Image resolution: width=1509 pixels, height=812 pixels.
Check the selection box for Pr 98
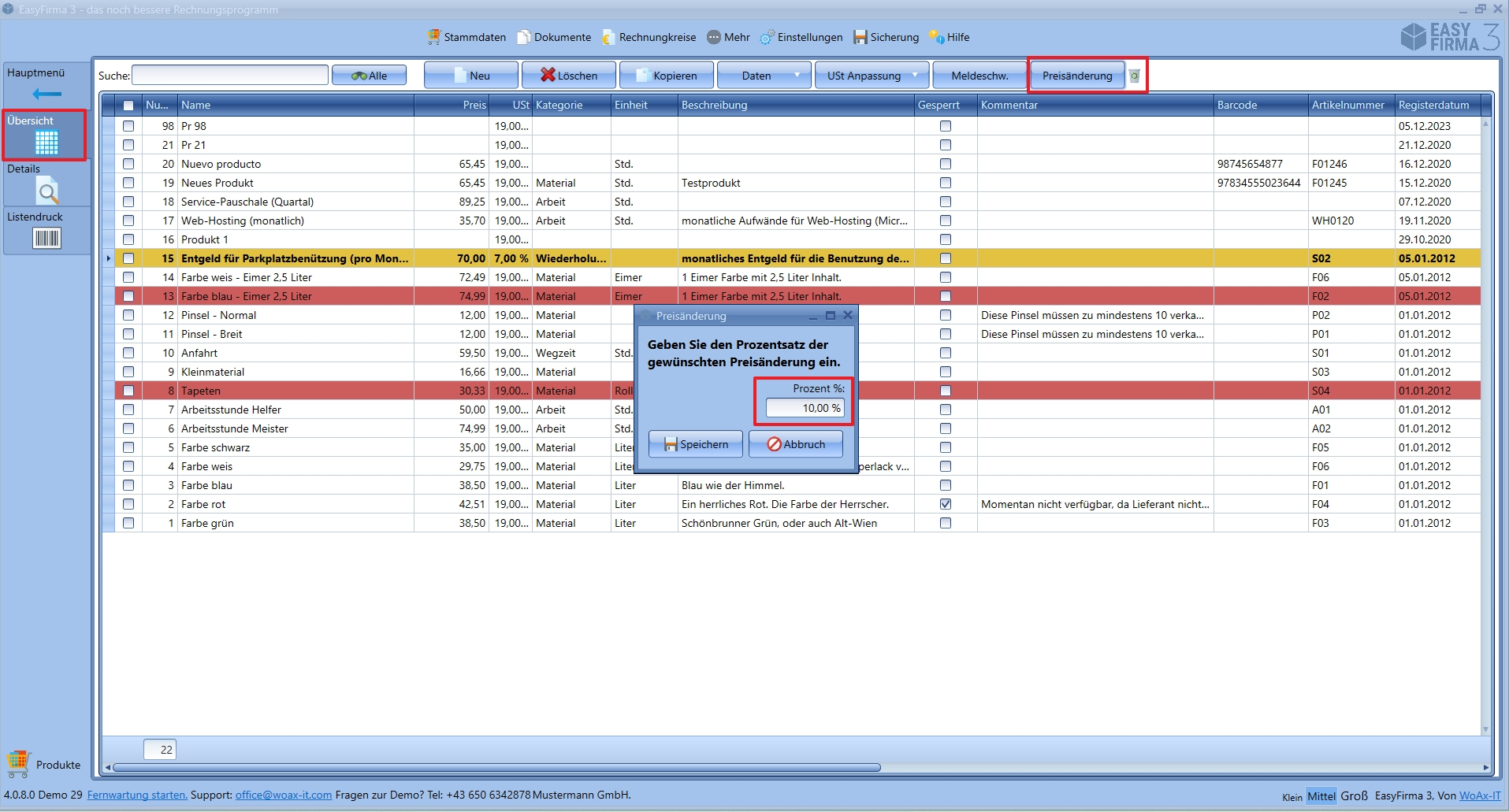pyautogui.click(x=128, y=126)
